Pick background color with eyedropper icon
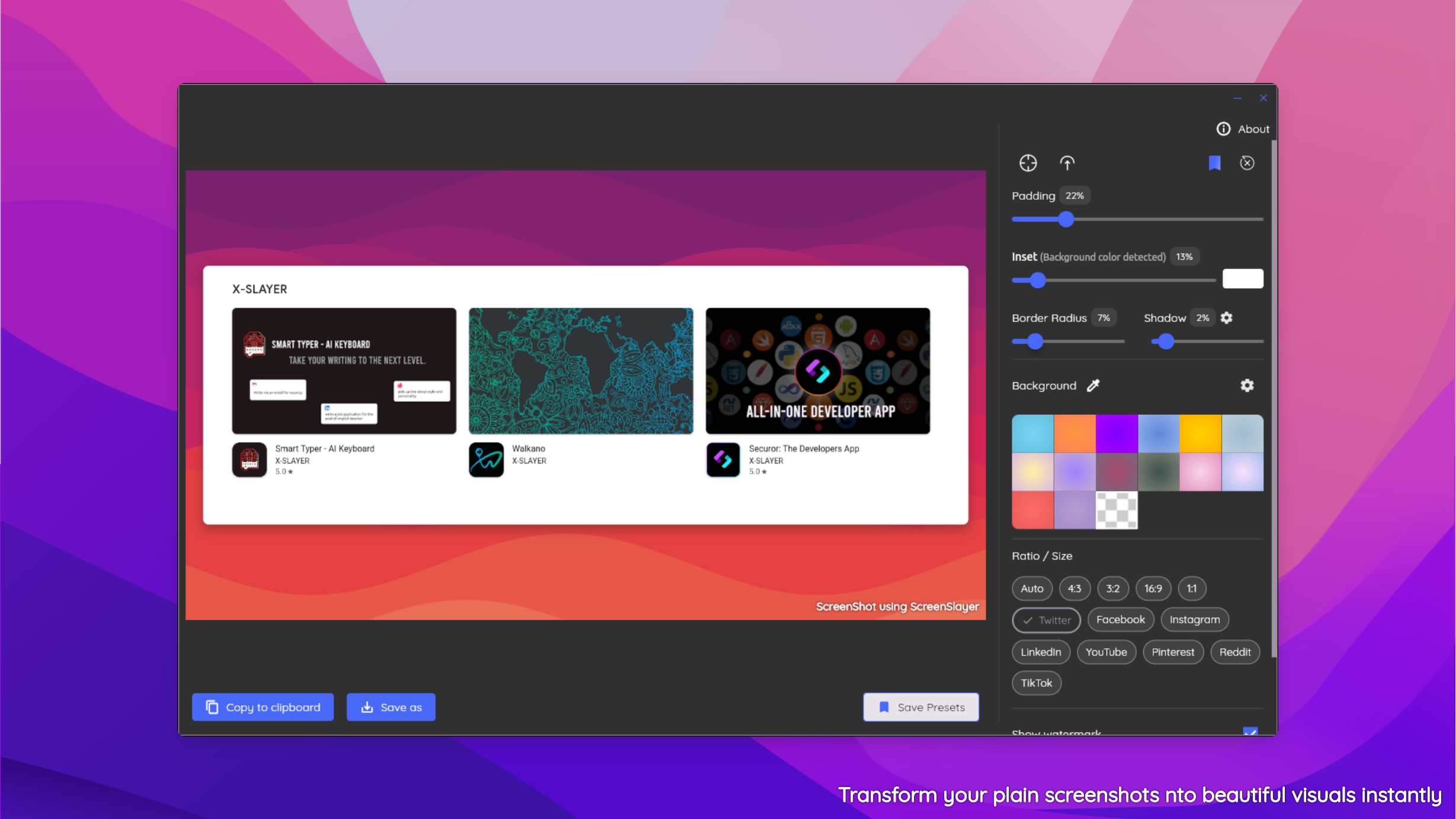Viewport: 1456px width, 819px height. pos(1093,386)
